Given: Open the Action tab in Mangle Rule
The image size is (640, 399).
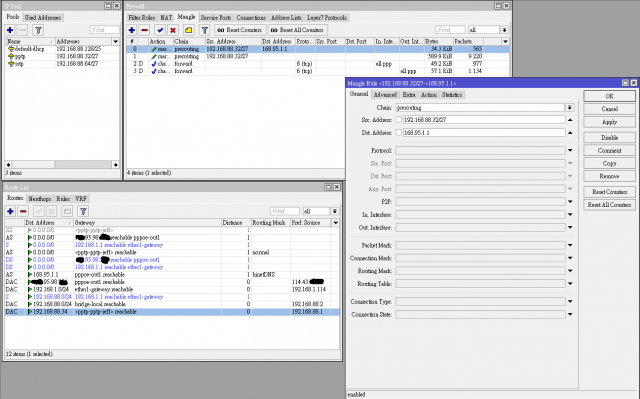Looking at the screenshot, I should pos(429,95).
